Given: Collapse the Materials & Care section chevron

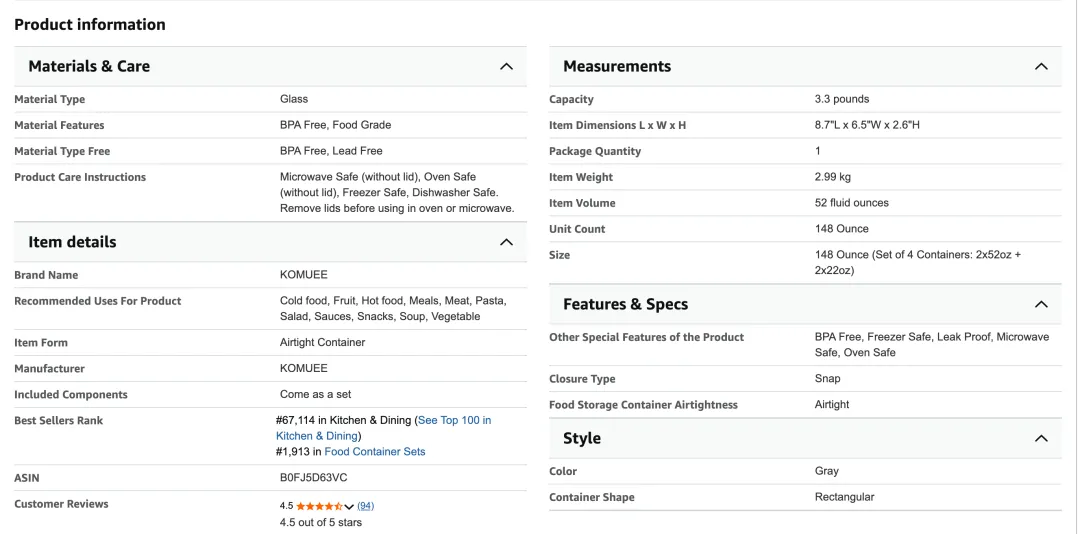Looking at the screenshot, I should pyautogui.click(x=506, y=67).
